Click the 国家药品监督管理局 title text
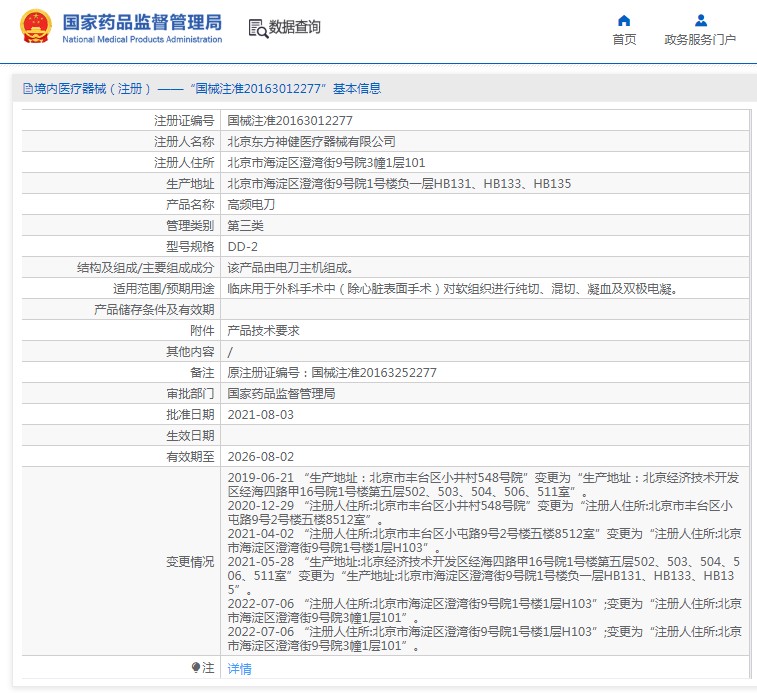The width and height of the screenshot is (757, 693). coord(142,22)
